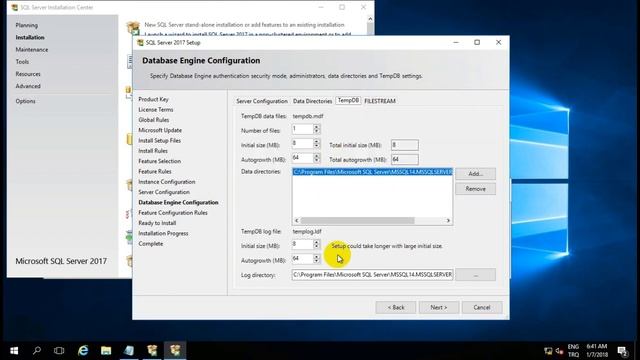The height and width of the screenshot is (360, 640).
Task: Click the ENG TRQ language indicator
Action: (573, 351)
